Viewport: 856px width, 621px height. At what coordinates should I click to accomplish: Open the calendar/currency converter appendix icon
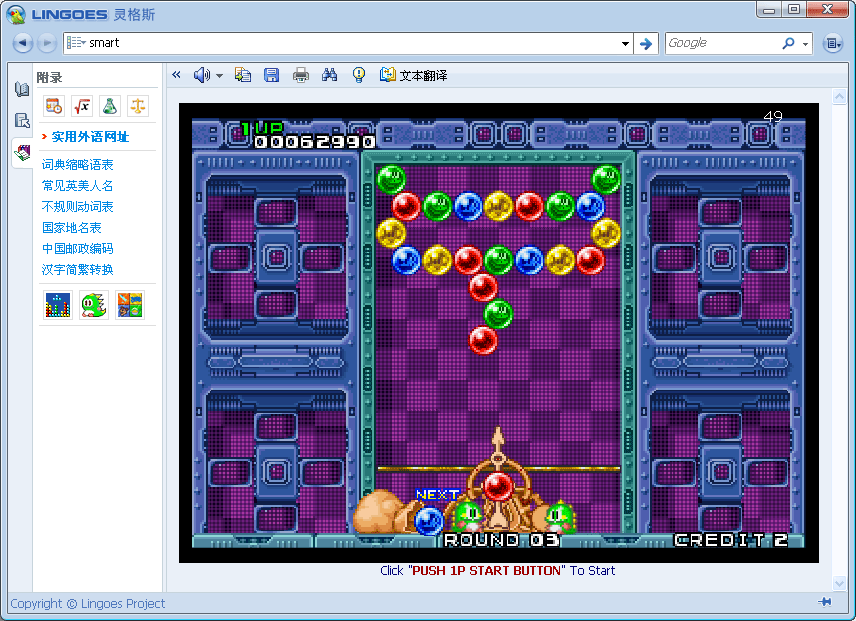[x=54, y=106]
